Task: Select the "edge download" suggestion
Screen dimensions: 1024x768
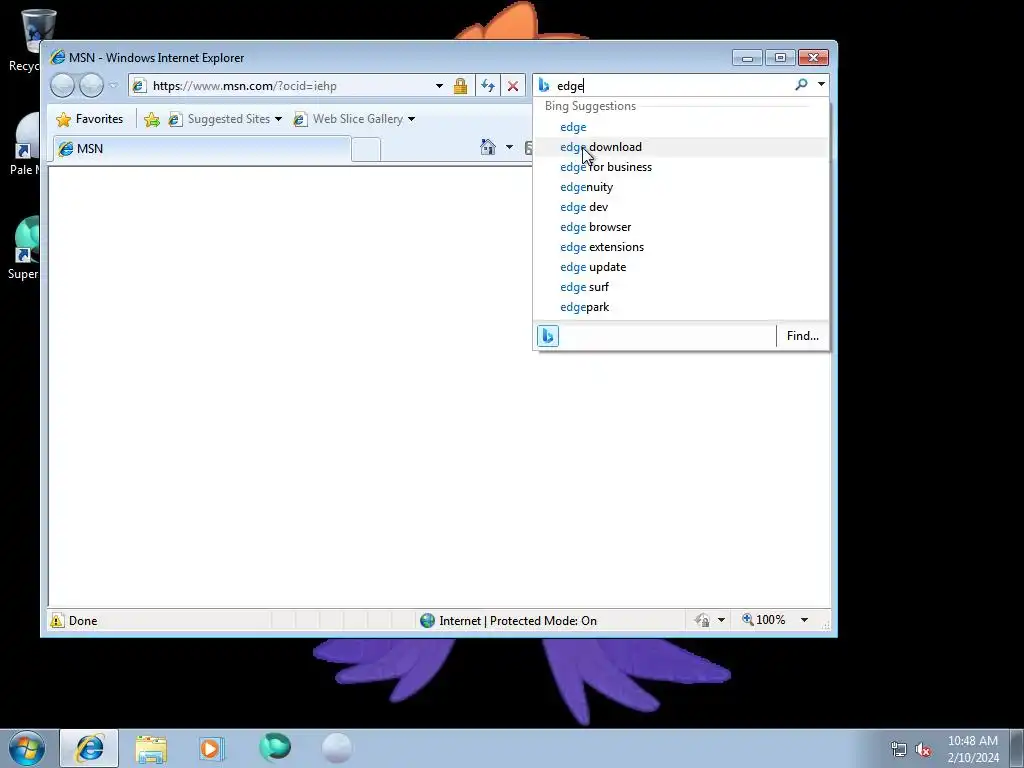Action: [x=681, y=147]
